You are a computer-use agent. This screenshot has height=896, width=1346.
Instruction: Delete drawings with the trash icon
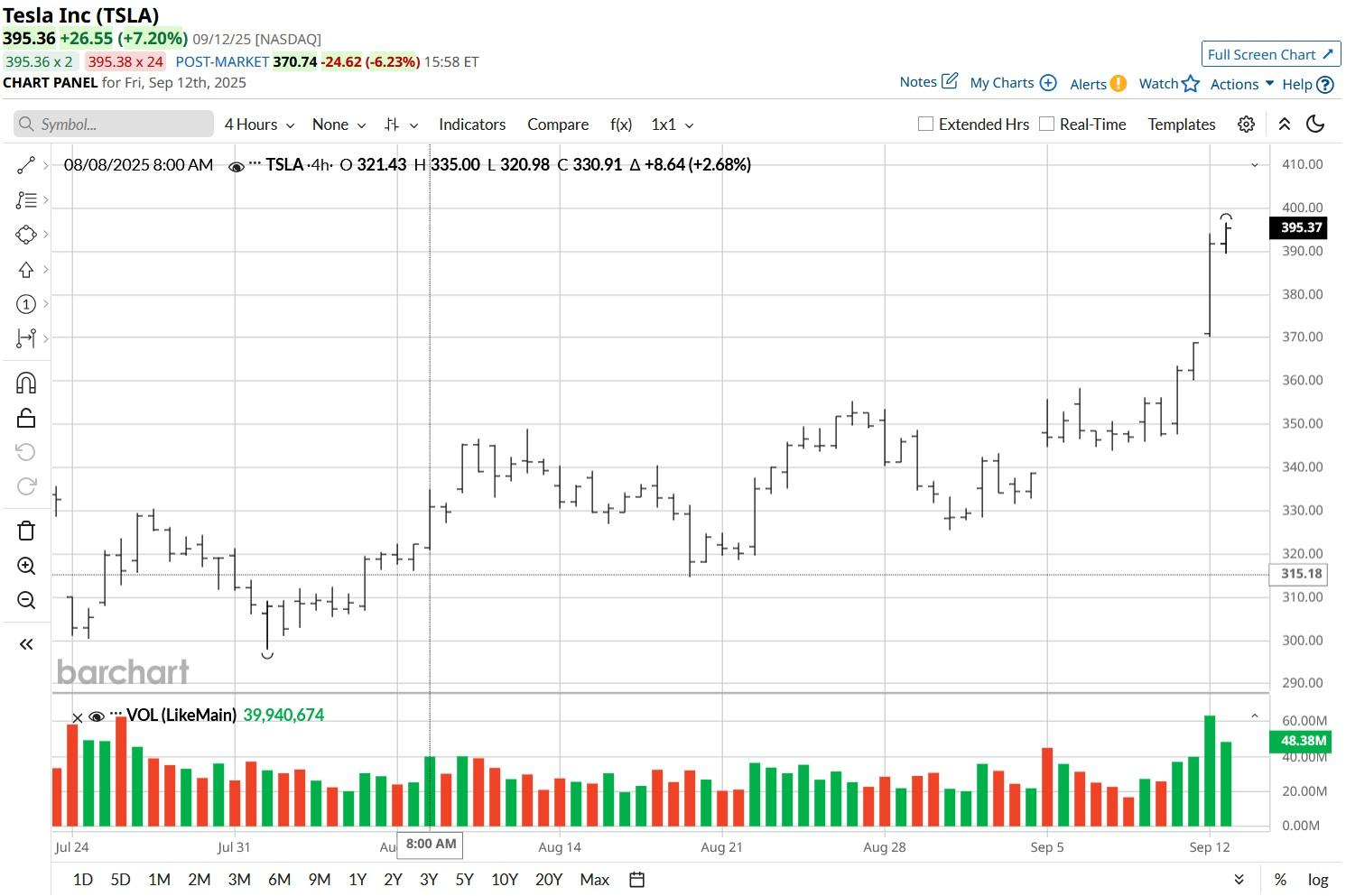pyautogui.click(x=25, y=531)
